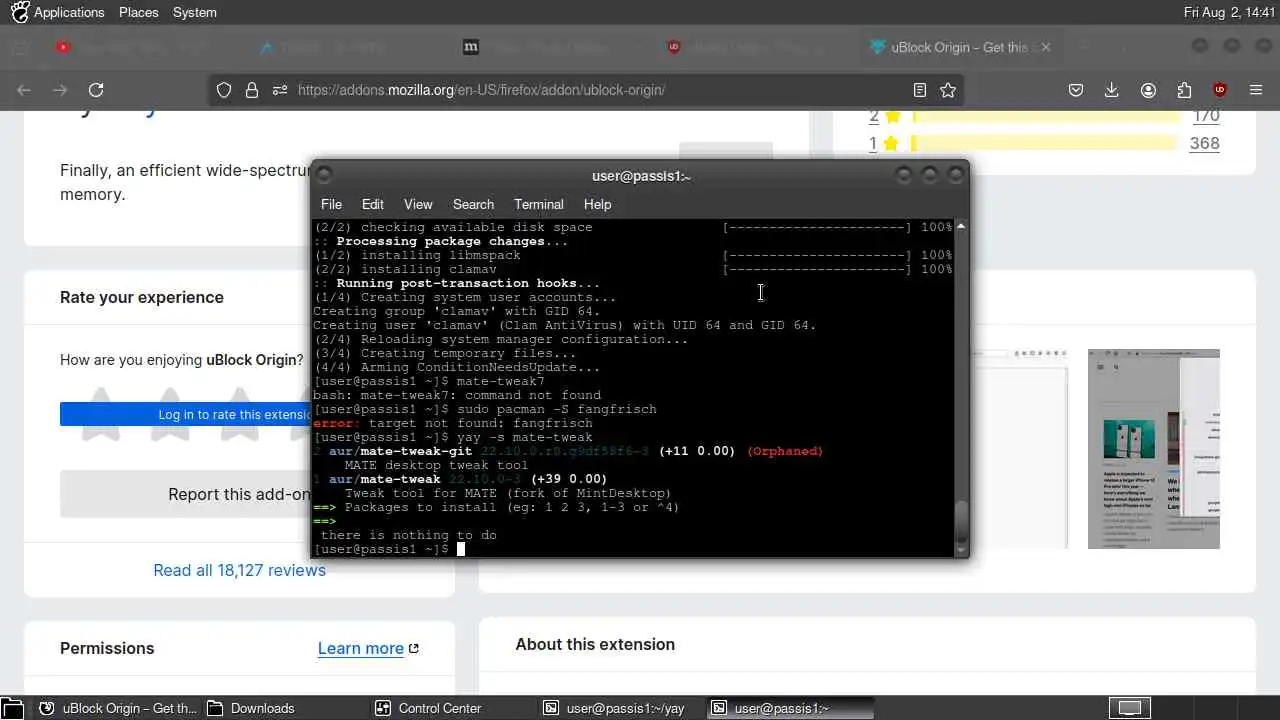
Task: Open the terminal File menu
Action: [x=331, y=204]
